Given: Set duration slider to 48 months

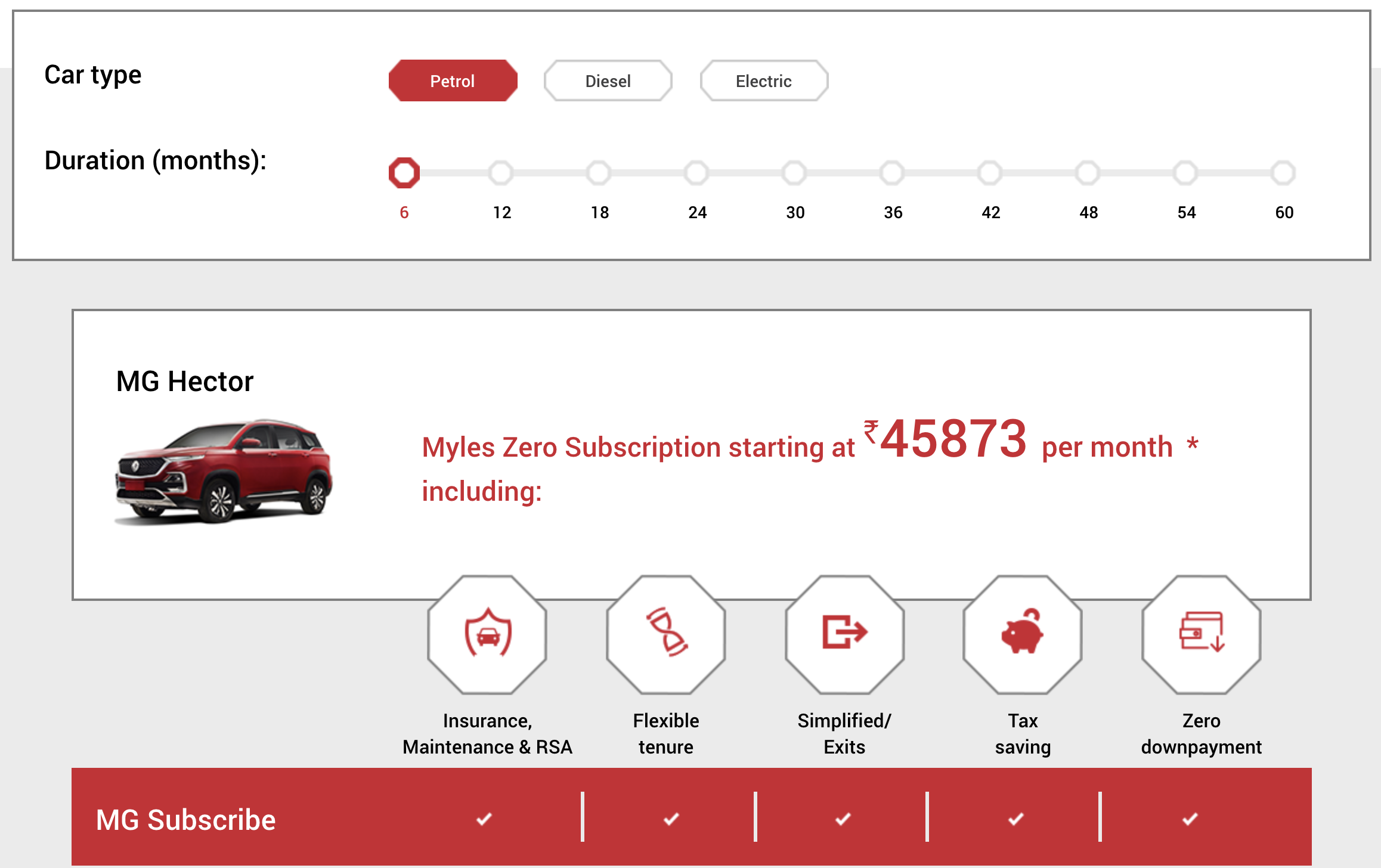Looking at the screenshot, I should (x=1088, y=173).
